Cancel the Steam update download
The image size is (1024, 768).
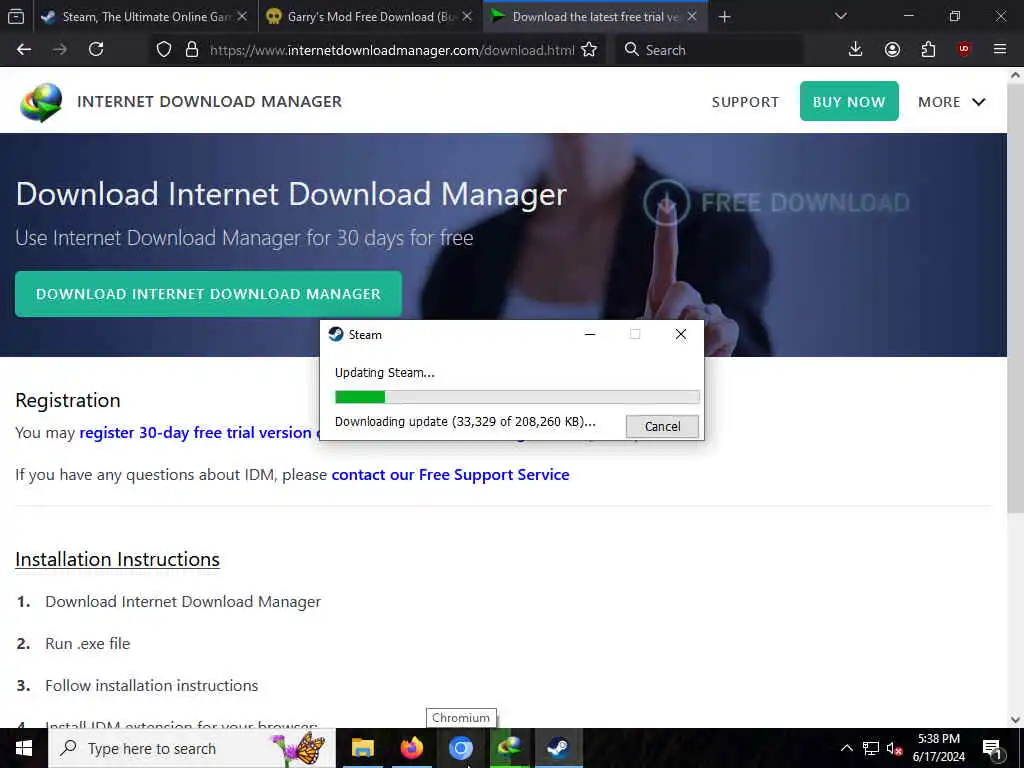pos(662,426)
